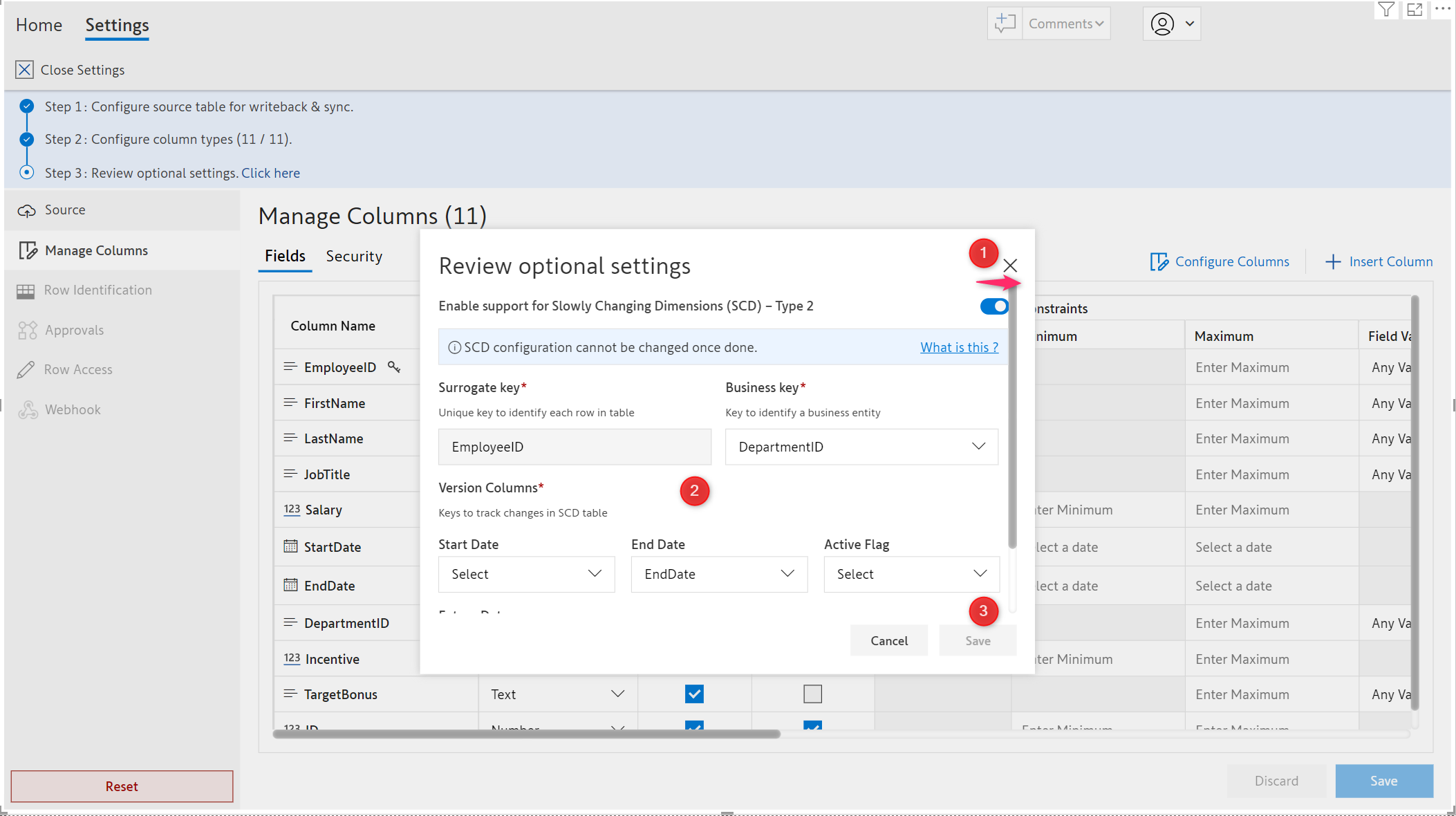Click the Close Settings X icon
Image resolution: width=1456 pixels, height=816 pixels.
coord(24,70)
